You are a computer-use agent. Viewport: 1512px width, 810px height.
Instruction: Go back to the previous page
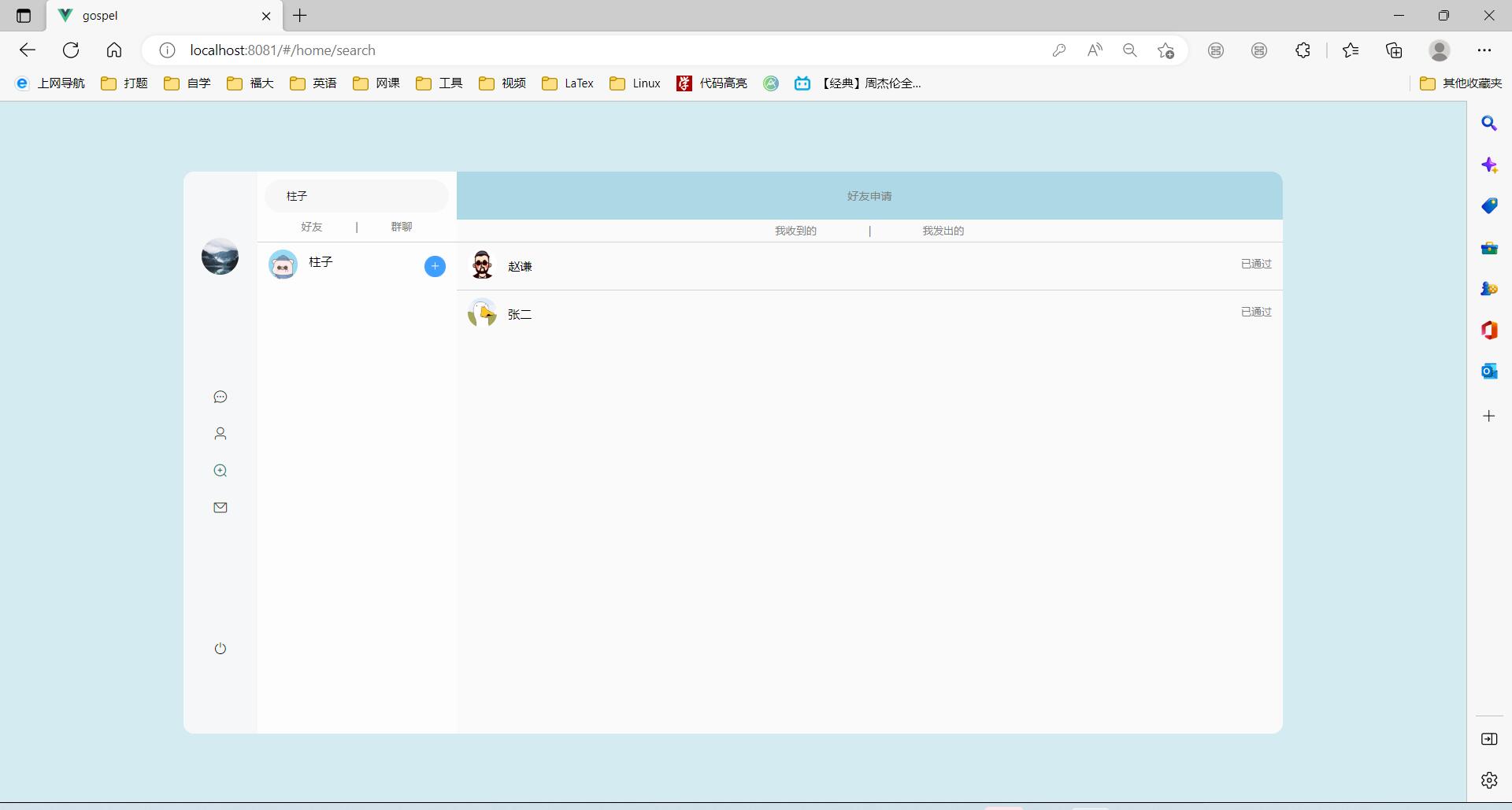28,50
